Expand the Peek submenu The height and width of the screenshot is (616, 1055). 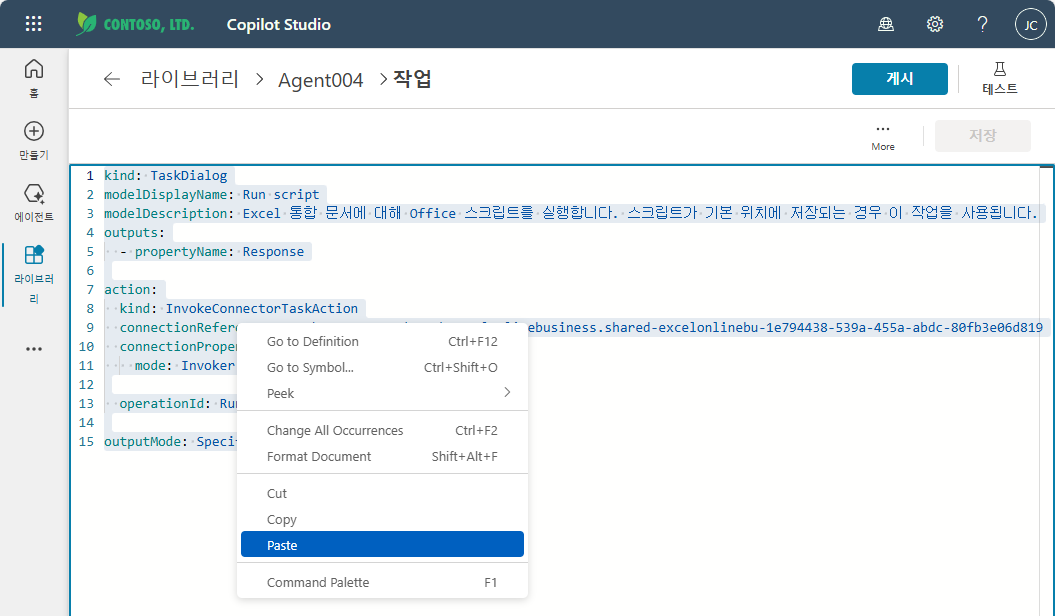[382, 393]
